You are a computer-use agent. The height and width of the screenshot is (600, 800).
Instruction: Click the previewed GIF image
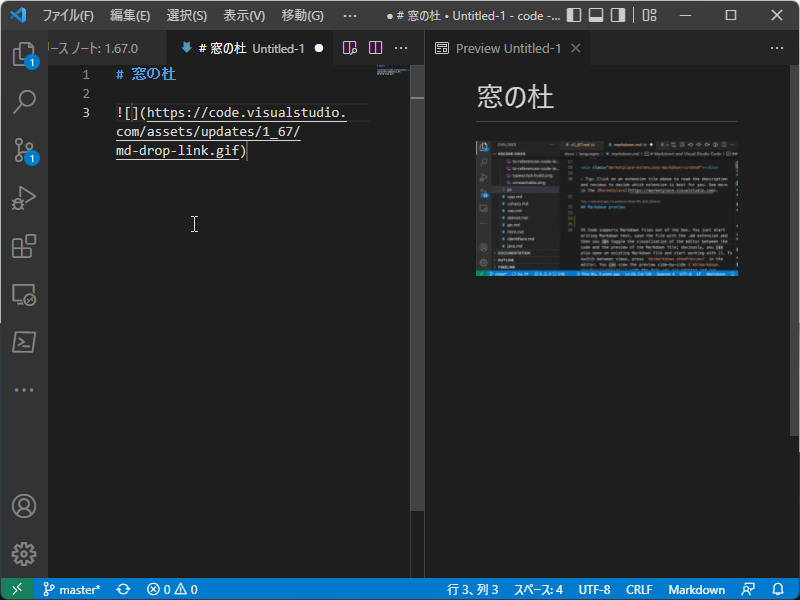[607, 209]
